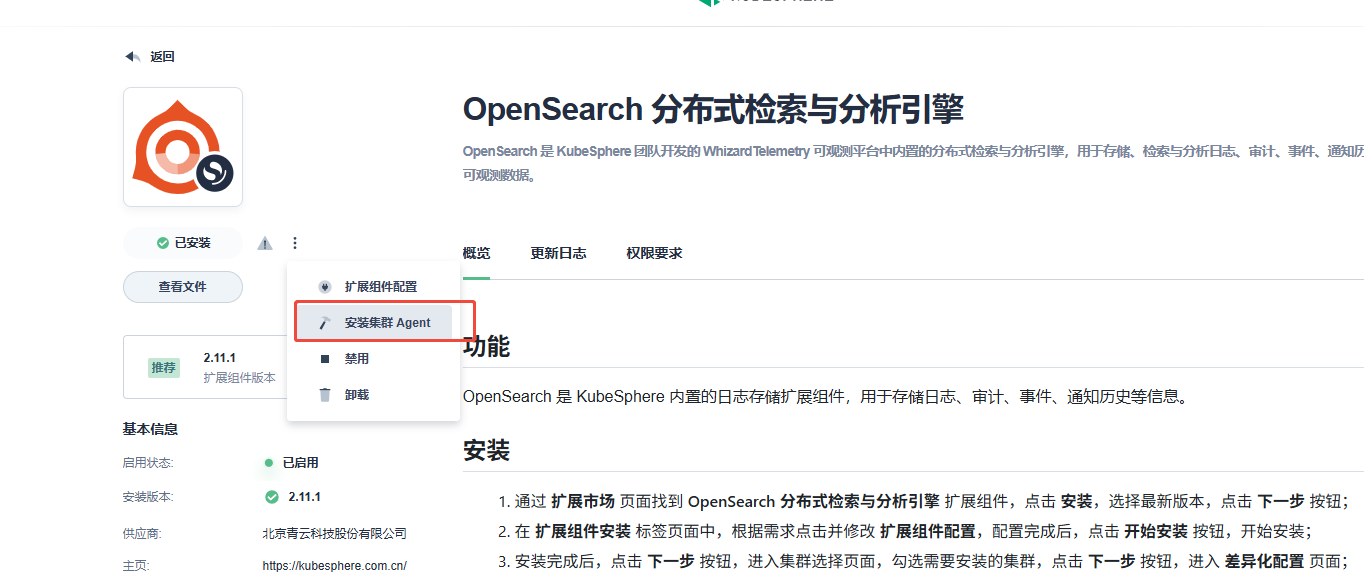Click the OpenSearch extension logo
The height and width of the screenshot is (572, 1364).
183,147
